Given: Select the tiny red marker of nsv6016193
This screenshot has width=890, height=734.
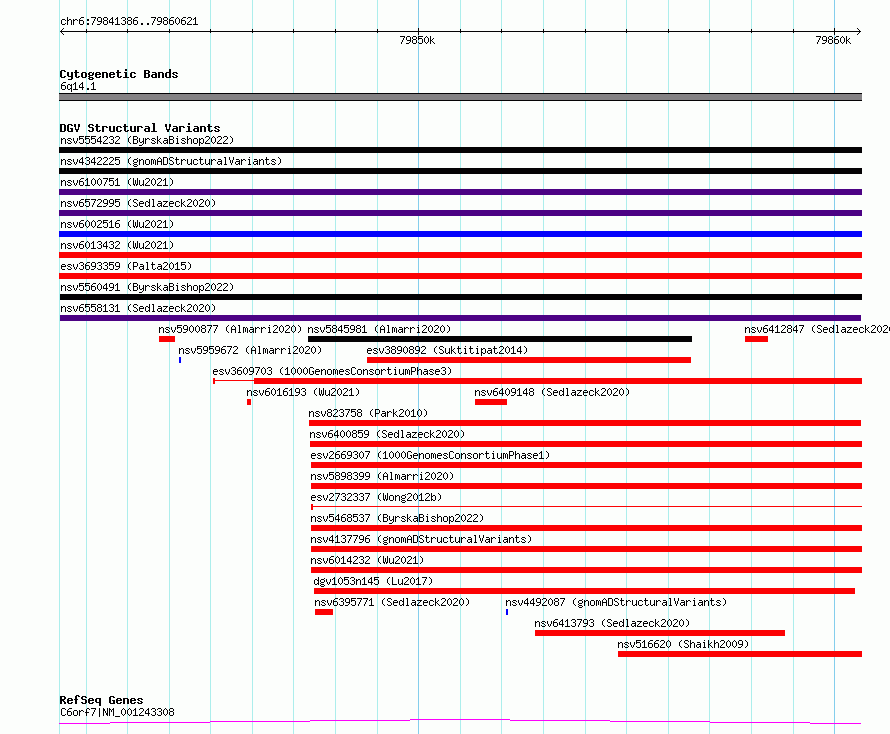Looking at the screenshot, I should (249, 402).
